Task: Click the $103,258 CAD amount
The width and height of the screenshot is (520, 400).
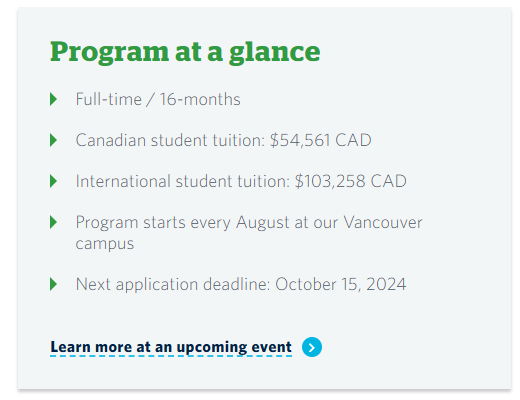Action: tap(351, 181)
